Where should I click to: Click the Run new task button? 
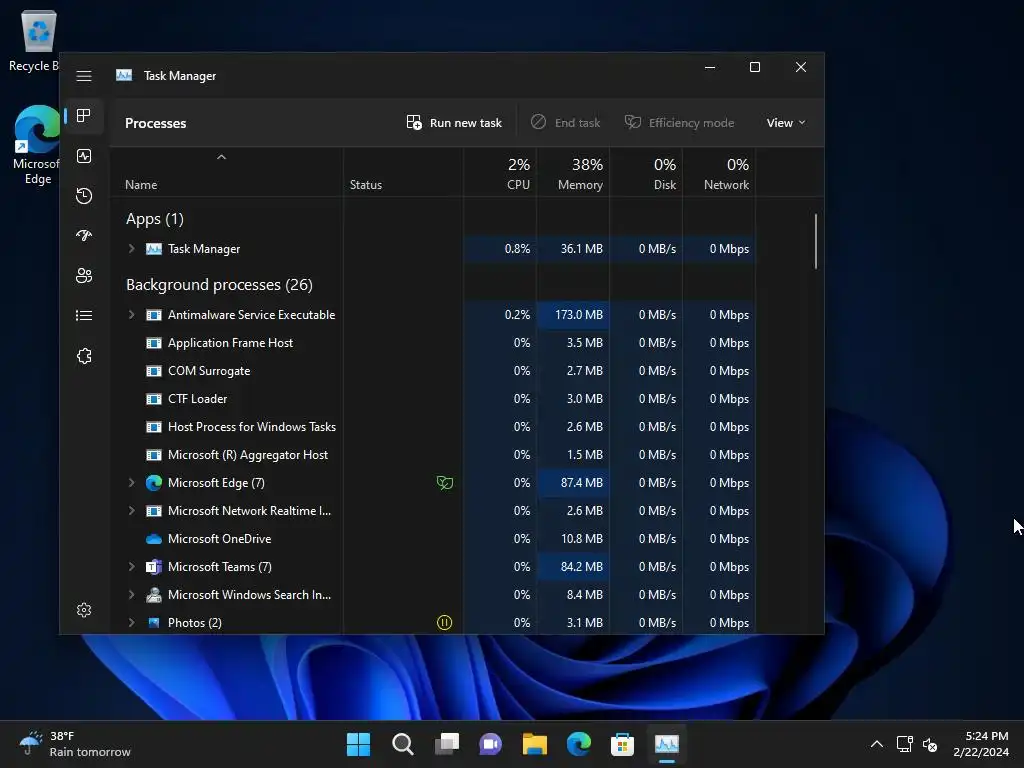coord(454,123)
